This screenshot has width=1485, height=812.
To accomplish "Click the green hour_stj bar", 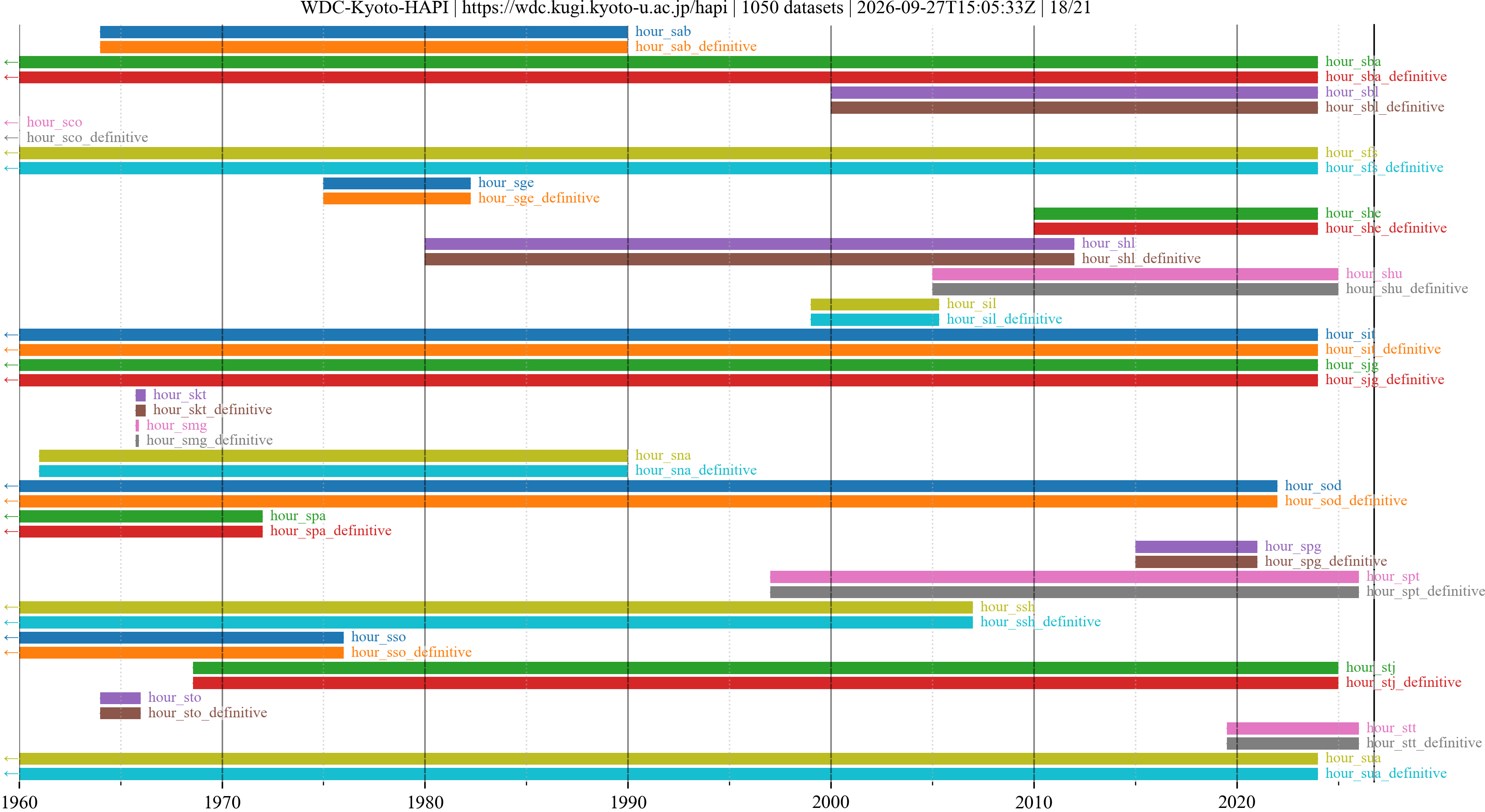I will point(766,668).
